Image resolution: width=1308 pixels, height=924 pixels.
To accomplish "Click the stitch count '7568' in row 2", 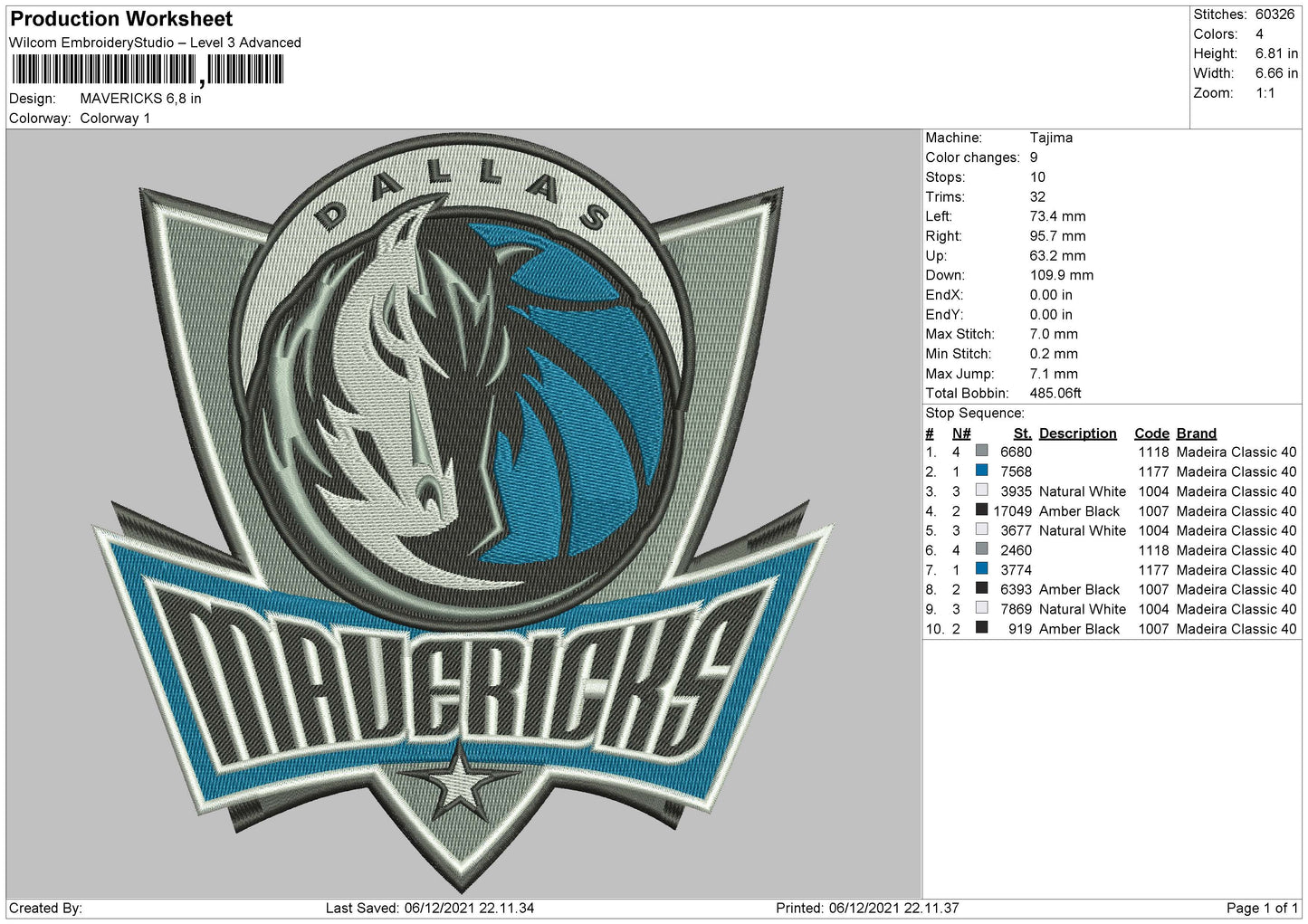I will [1016, 472].
